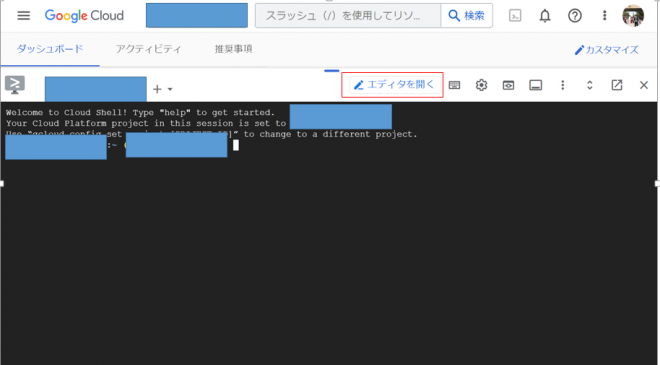Open Cloud Shell web preview
The width and height of the screenshot is (660, 365).
point(508,85)
